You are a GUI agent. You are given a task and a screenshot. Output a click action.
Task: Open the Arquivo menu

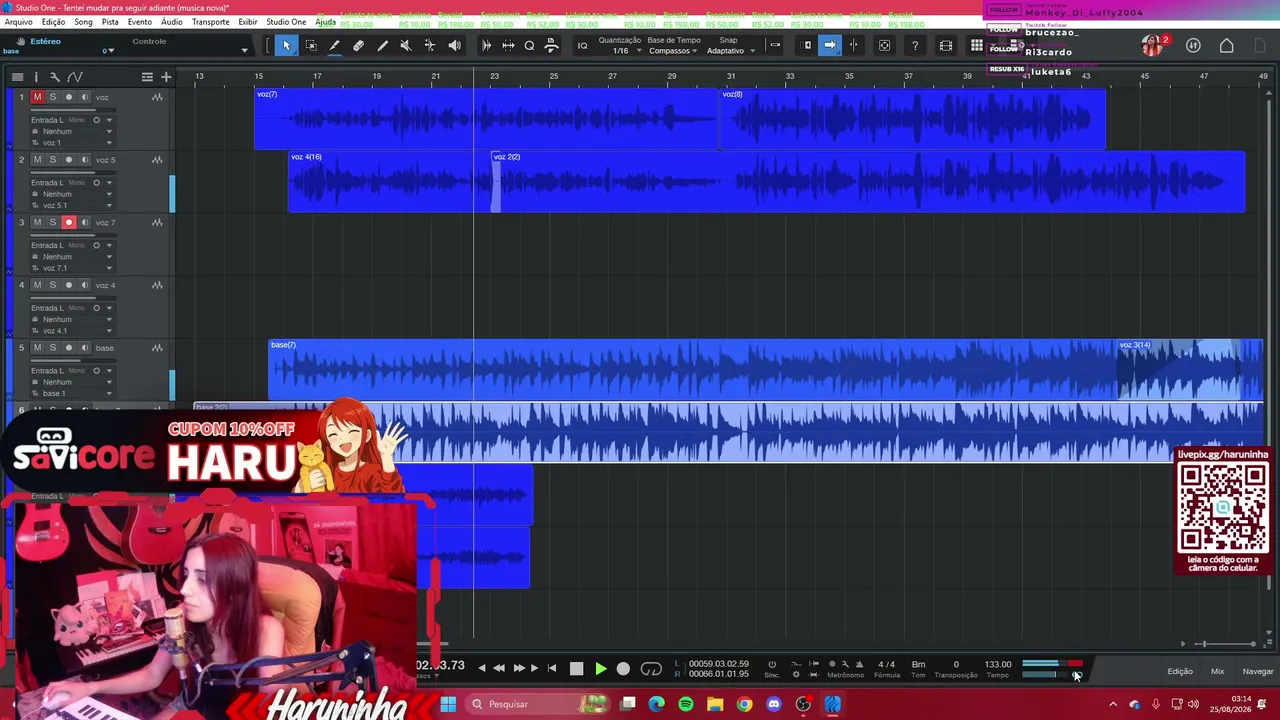18,22
